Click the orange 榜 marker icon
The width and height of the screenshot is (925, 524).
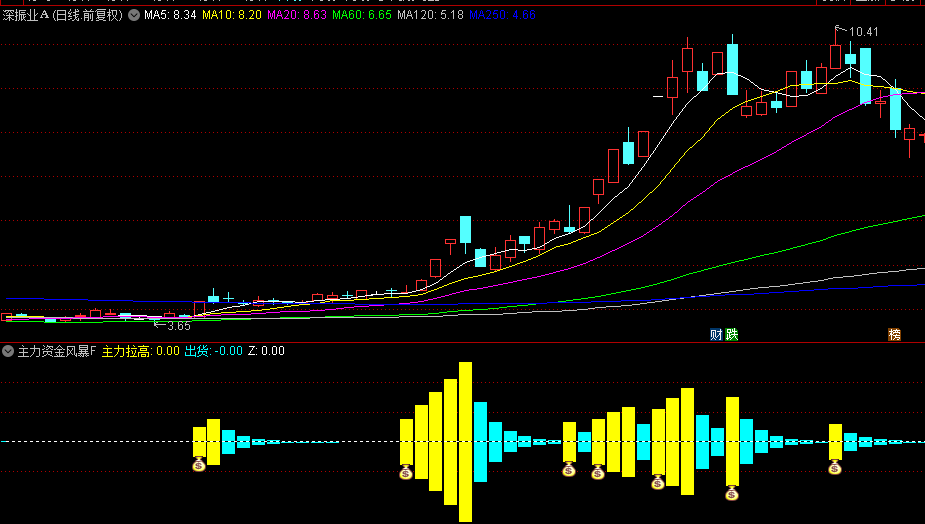click(894, 335)
